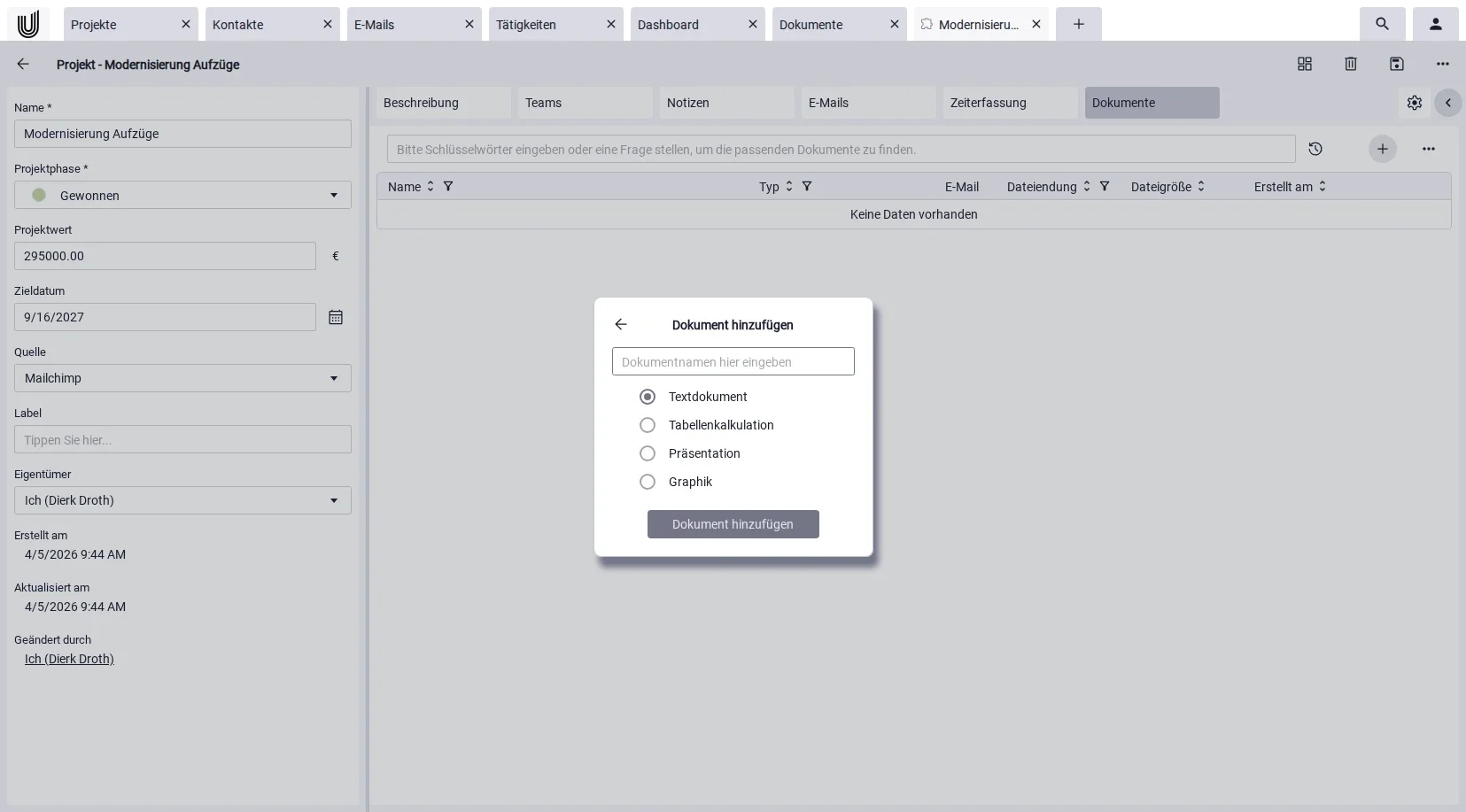Switch to the Beschreibung tab
The width and height of the screenshot is (1466, 812).
444,103
